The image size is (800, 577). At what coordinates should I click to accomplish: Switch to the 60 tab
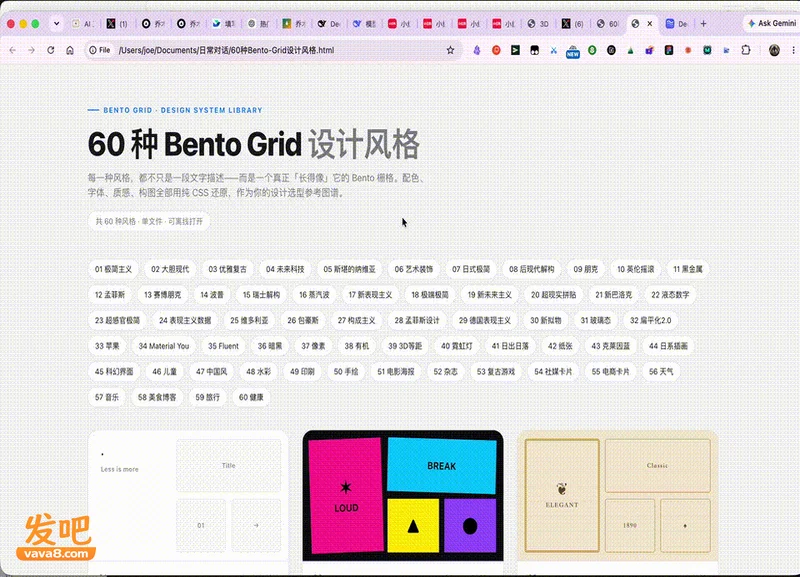click(608, 23)
